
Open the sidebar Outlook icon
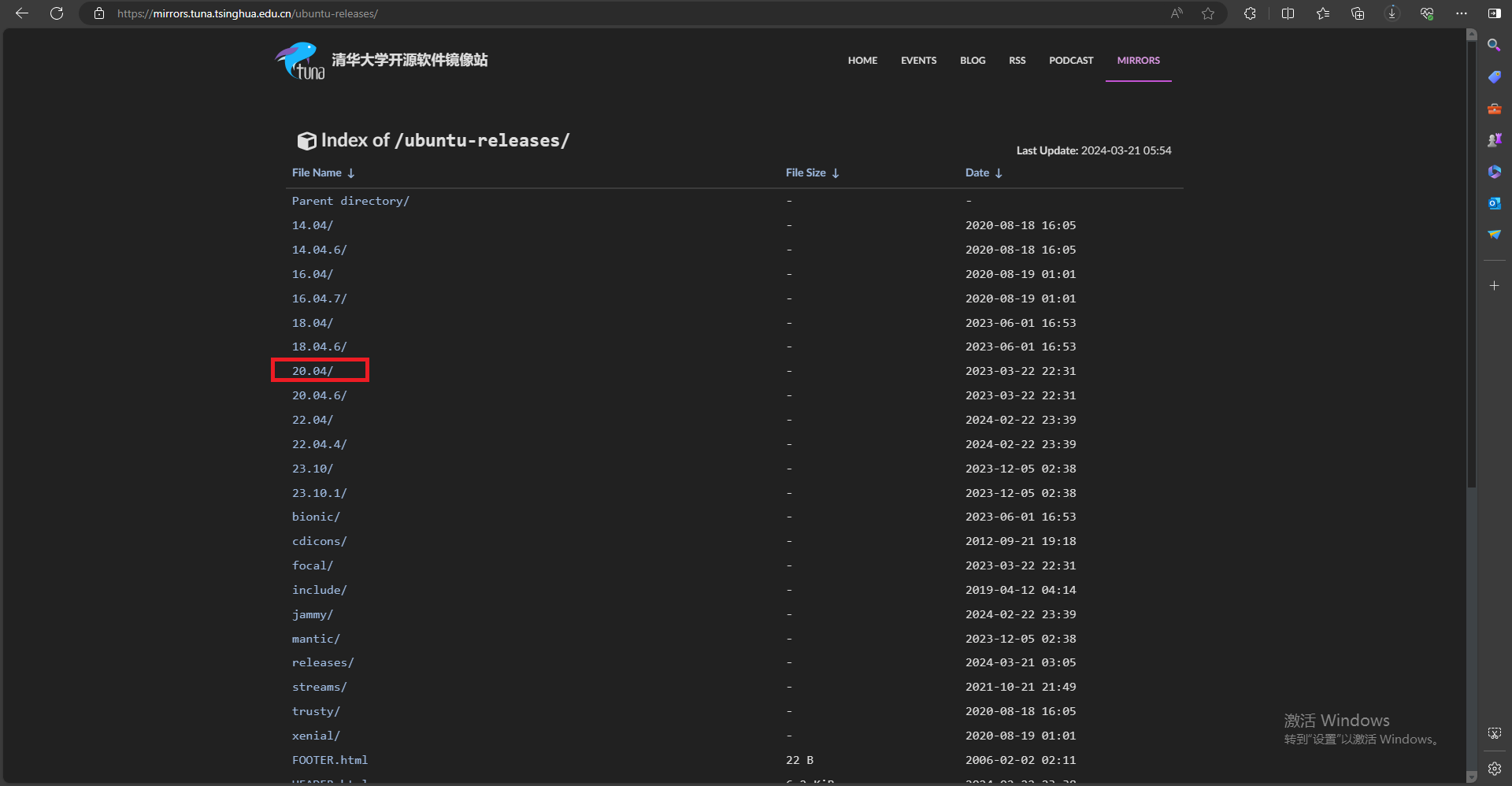(1494, 203)
